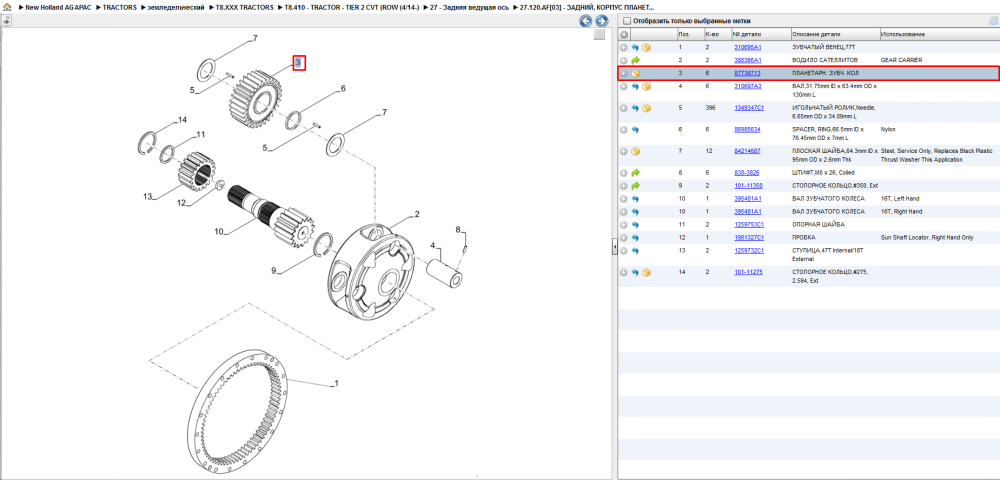Viewport: 1000px width, 480px height.
Task: Click the add circle icon for part 86985634
Action: 624,129
